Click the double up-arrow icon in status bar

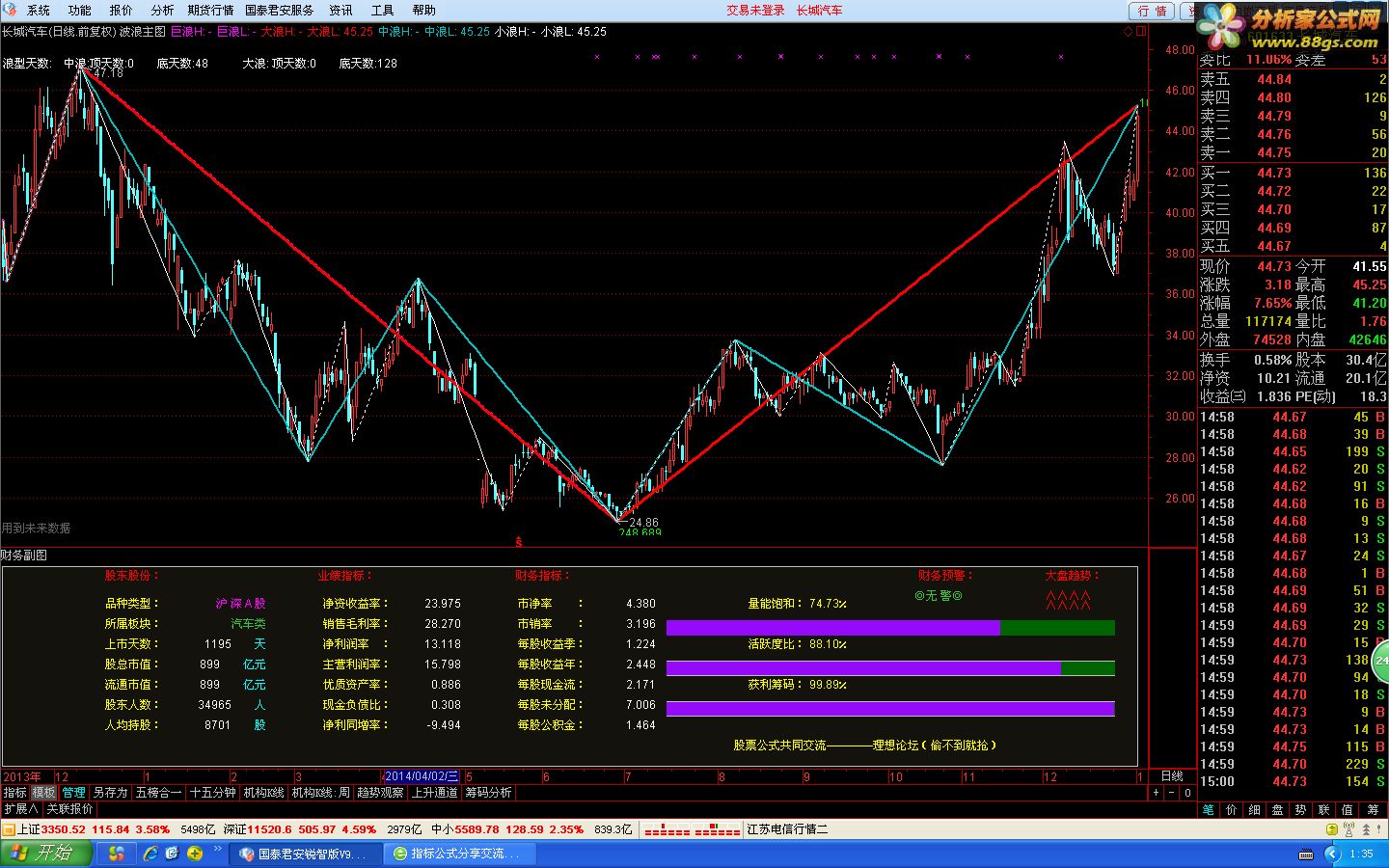1366,829
